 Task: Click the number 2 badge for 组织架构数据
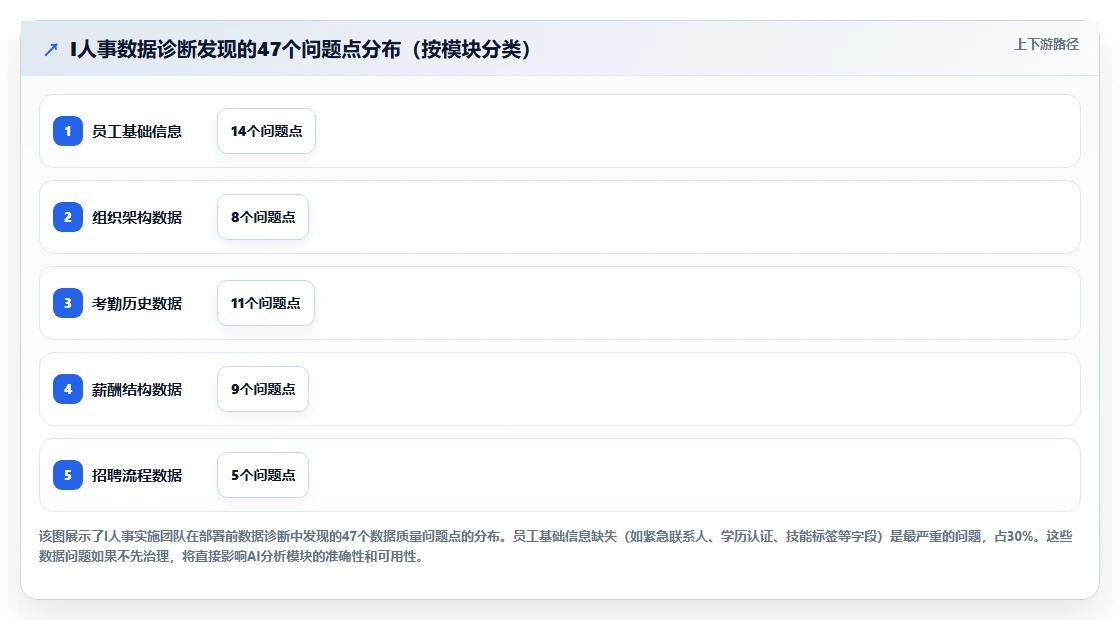68,217
